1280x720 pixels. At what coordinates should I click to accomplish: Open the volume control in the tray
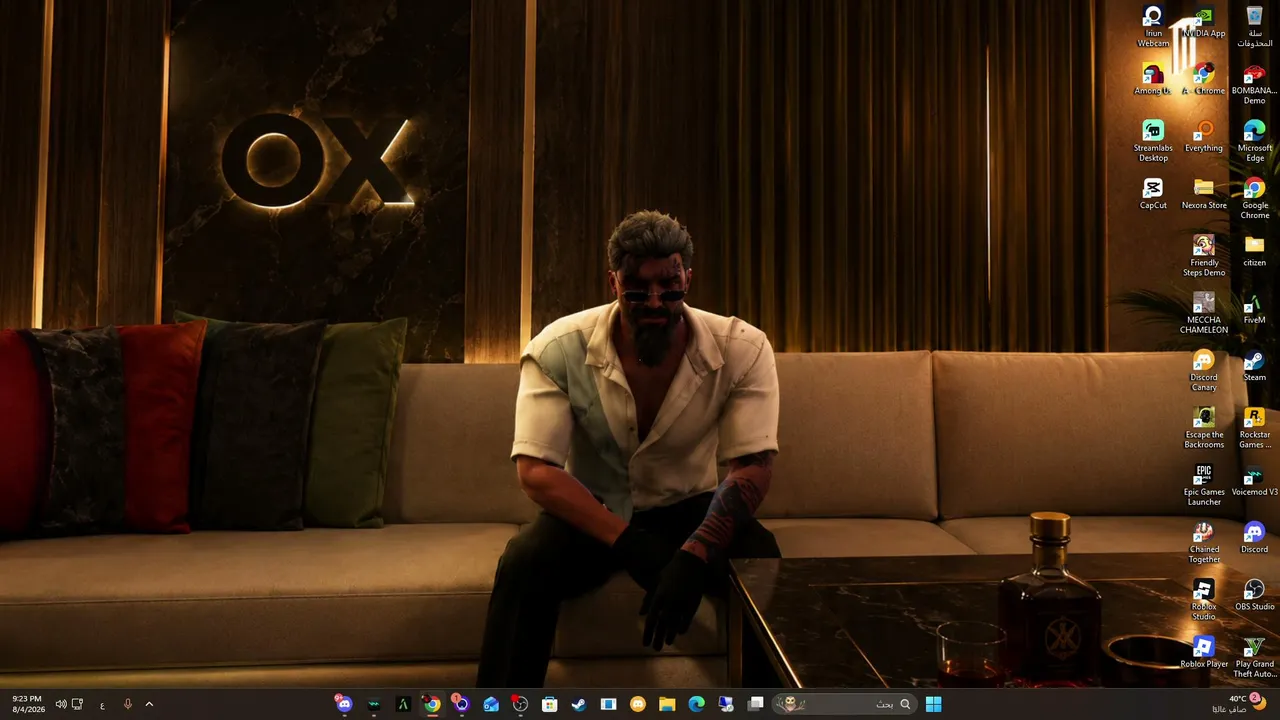[60, 704]
